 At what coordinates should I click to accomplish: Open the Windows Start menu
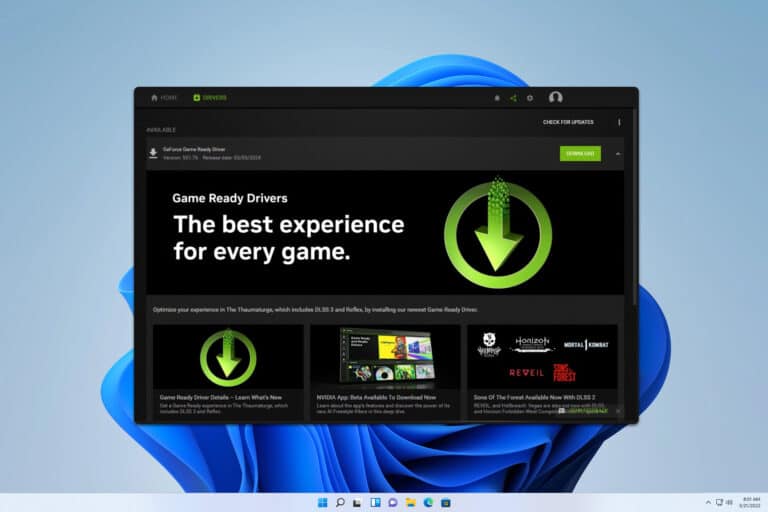[x=323, y=503]
